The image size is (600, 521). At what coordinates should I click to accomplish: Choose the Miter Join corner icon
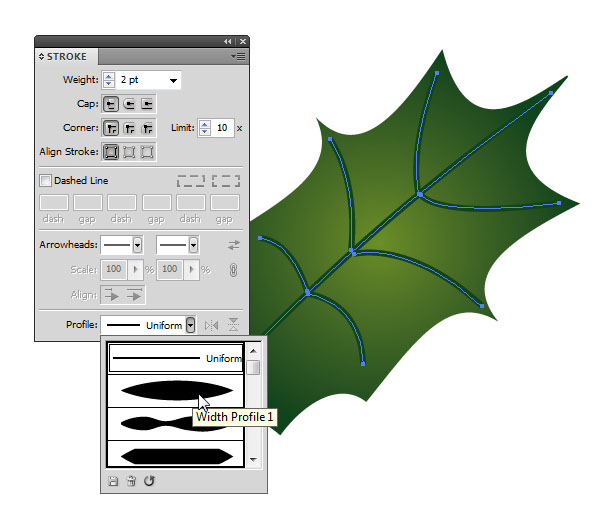tap(111, 128)
